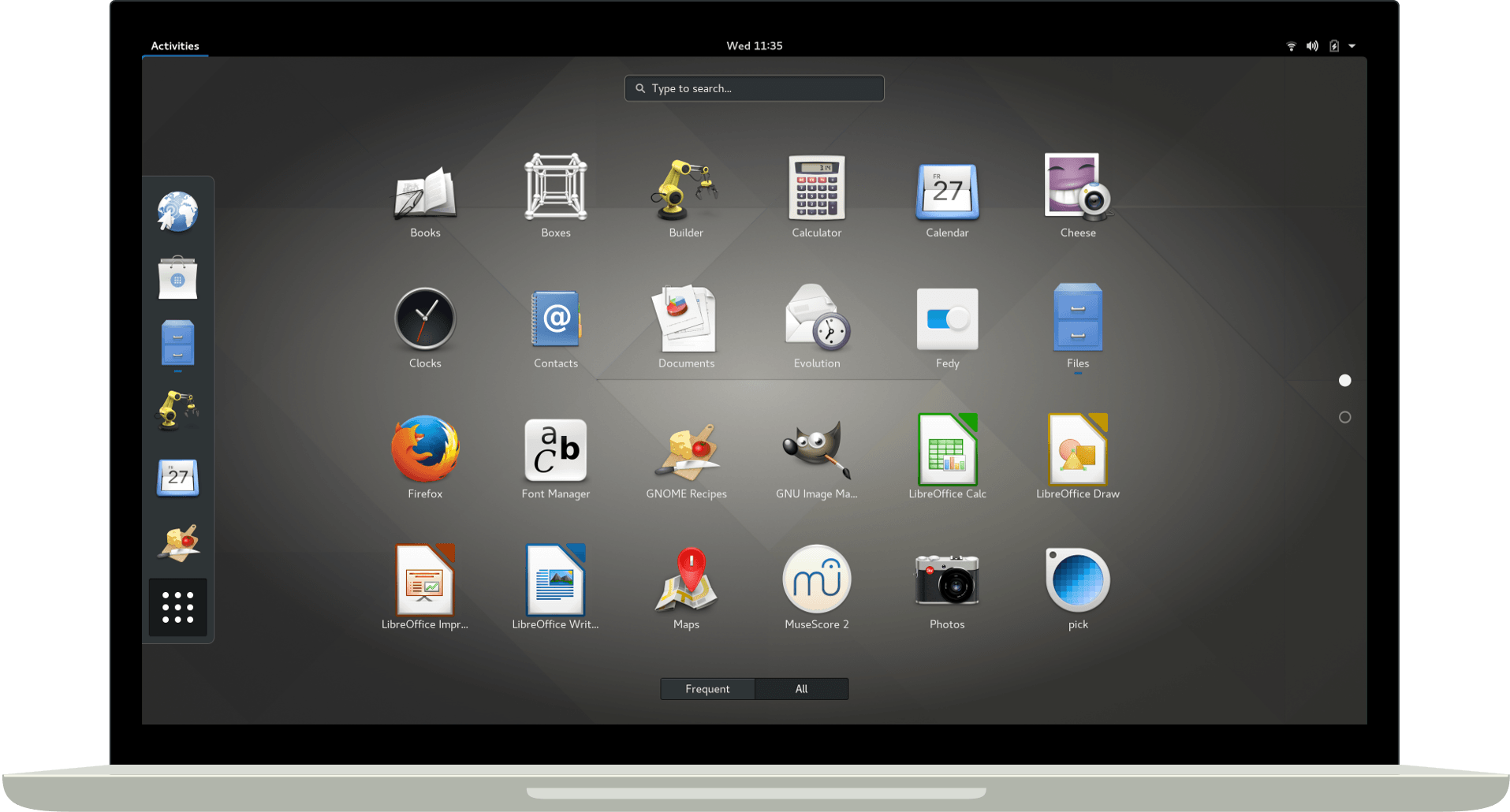Go to the second app page indicator
This screenshot has height=812, width=1510.
click(x=1345, y=417)
